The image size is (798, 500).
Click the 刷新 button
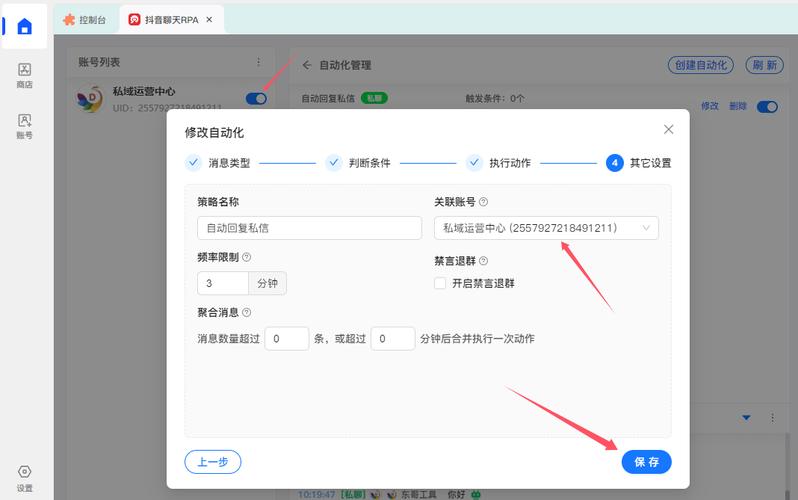coord(764,65)
